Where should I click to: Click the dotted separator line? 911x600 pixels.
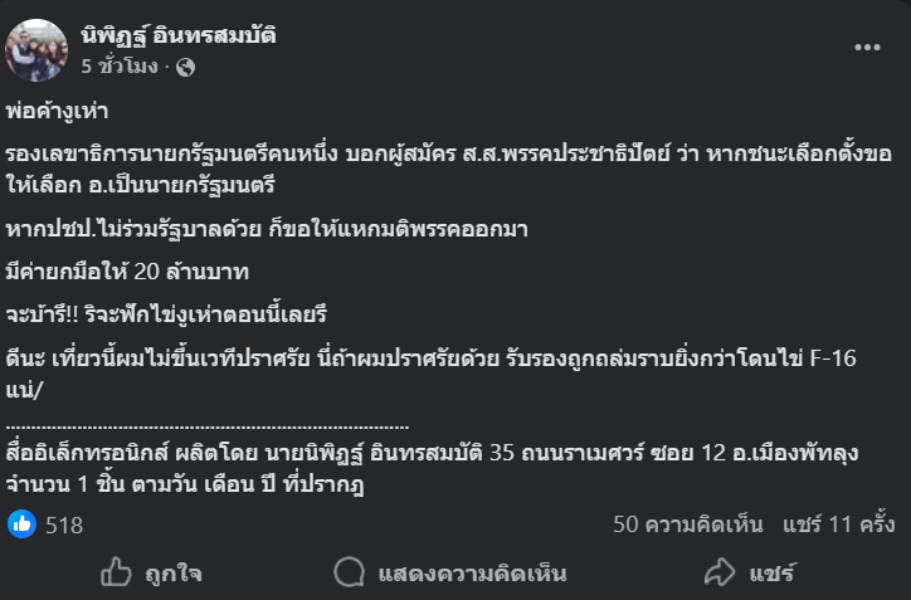207,425
